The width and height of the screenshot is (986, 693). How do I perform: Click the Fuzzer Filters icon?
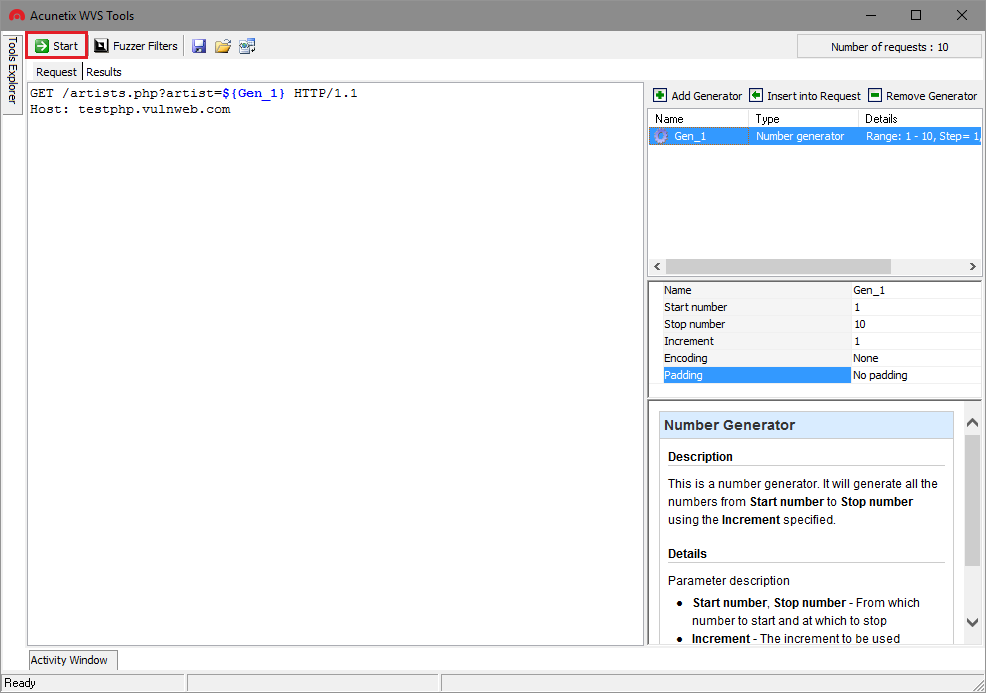point(101,46)
